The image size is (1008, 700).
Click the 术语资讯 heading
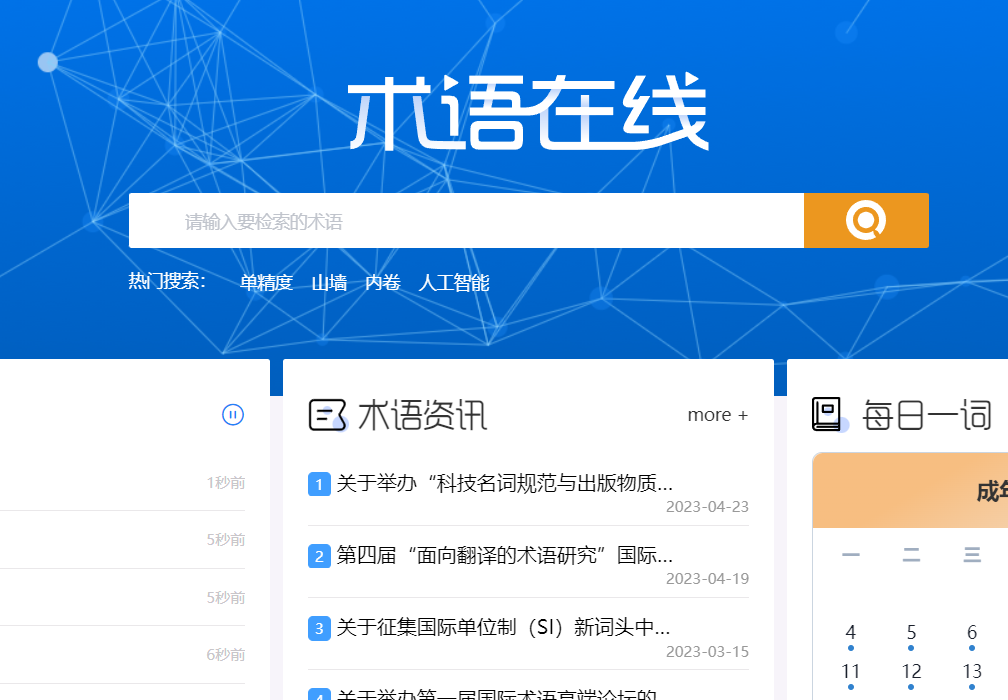point(423,415)
